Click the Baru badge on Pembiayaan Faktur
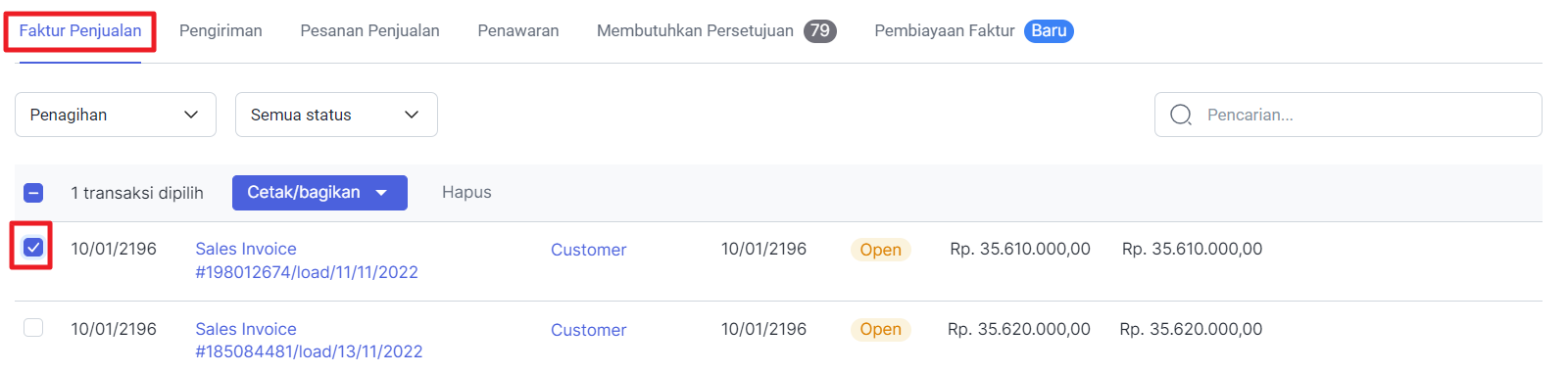The height and width of the screenshot is (373, 1568). click(1049, 31)
